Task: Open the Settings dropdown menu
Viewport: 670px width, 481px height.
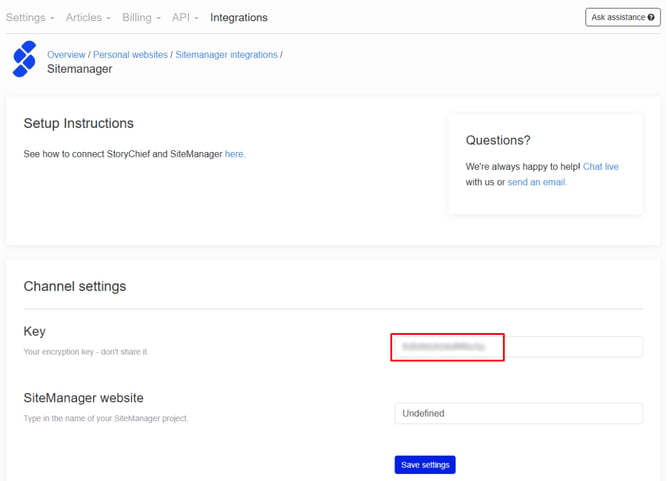Action: pyautogui.click(x=30, y=18)
